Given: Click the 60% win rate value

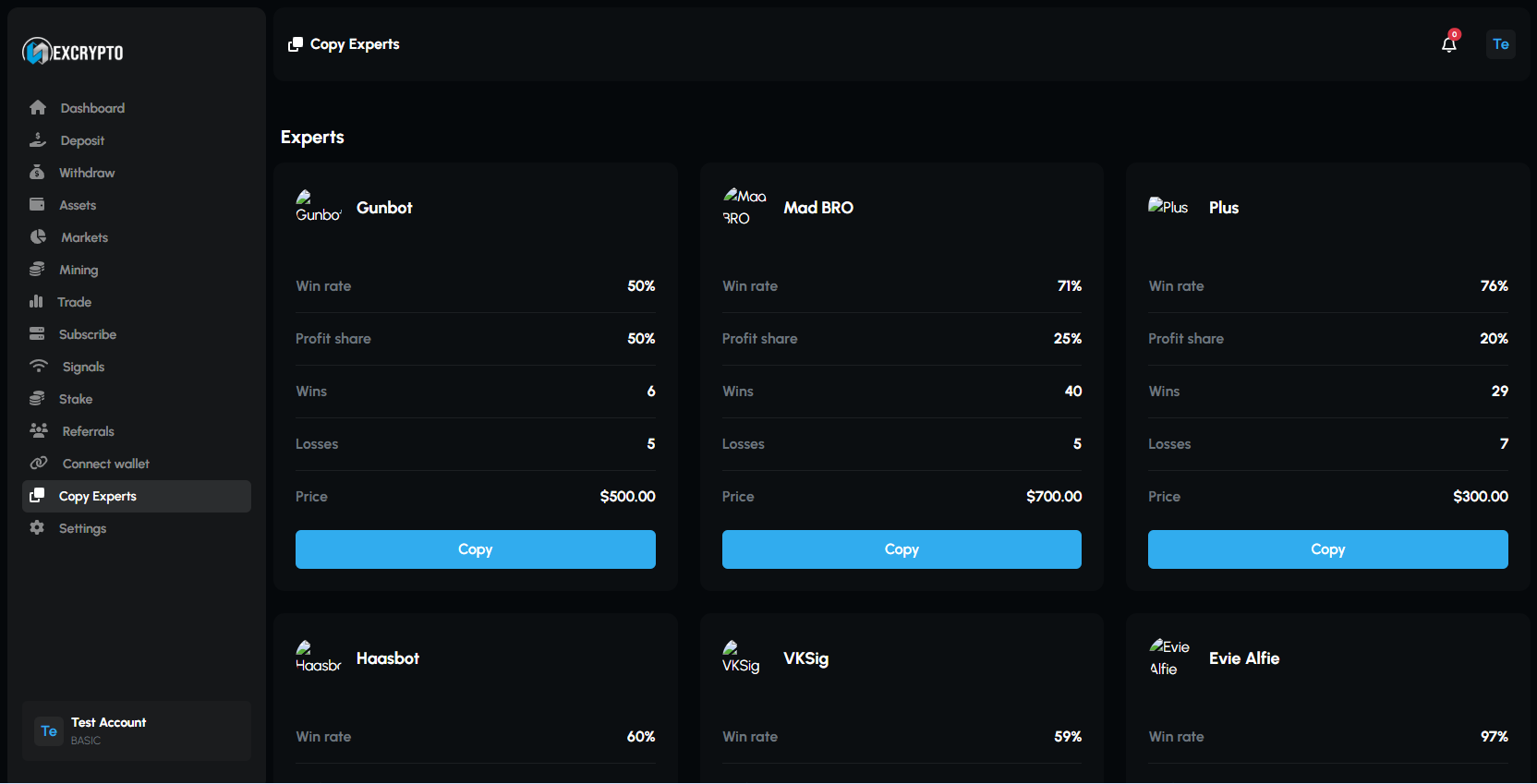Looking at the screenshot, I should pos(641,737).
